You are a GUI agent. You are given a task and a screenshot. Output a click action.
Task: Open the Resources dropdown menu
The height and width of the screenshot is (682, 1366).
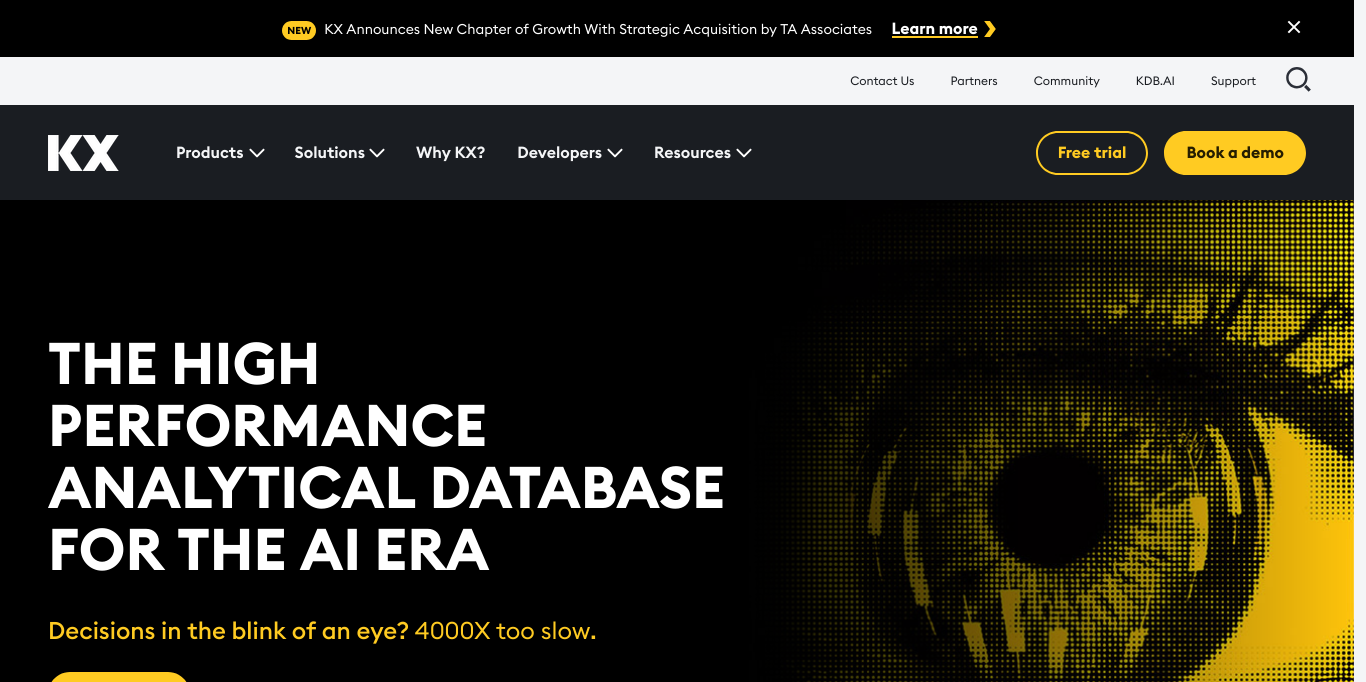pos(702,153)
